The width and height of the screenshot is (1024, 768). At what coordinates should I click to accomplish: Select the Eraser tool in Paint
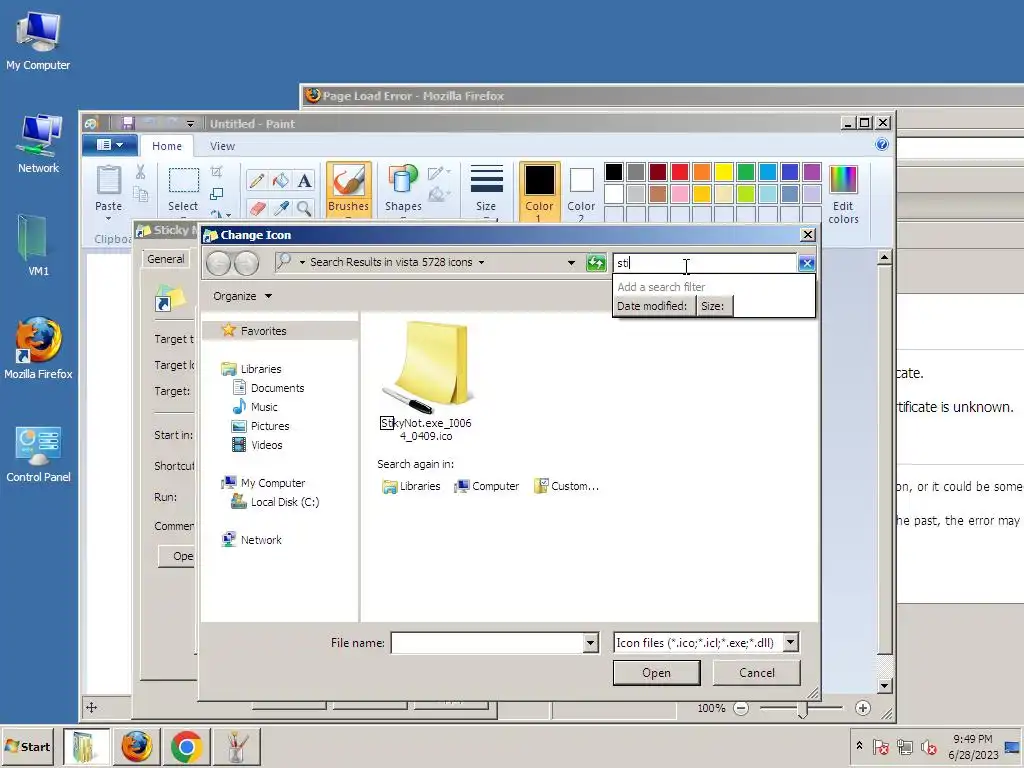[257, 208]
